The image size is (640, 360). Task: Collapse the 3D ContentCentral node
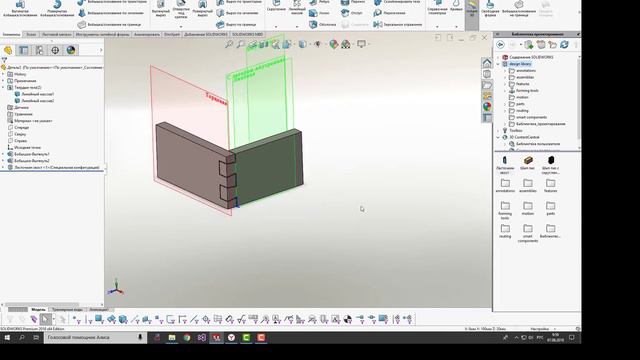(x=498, y=137)
